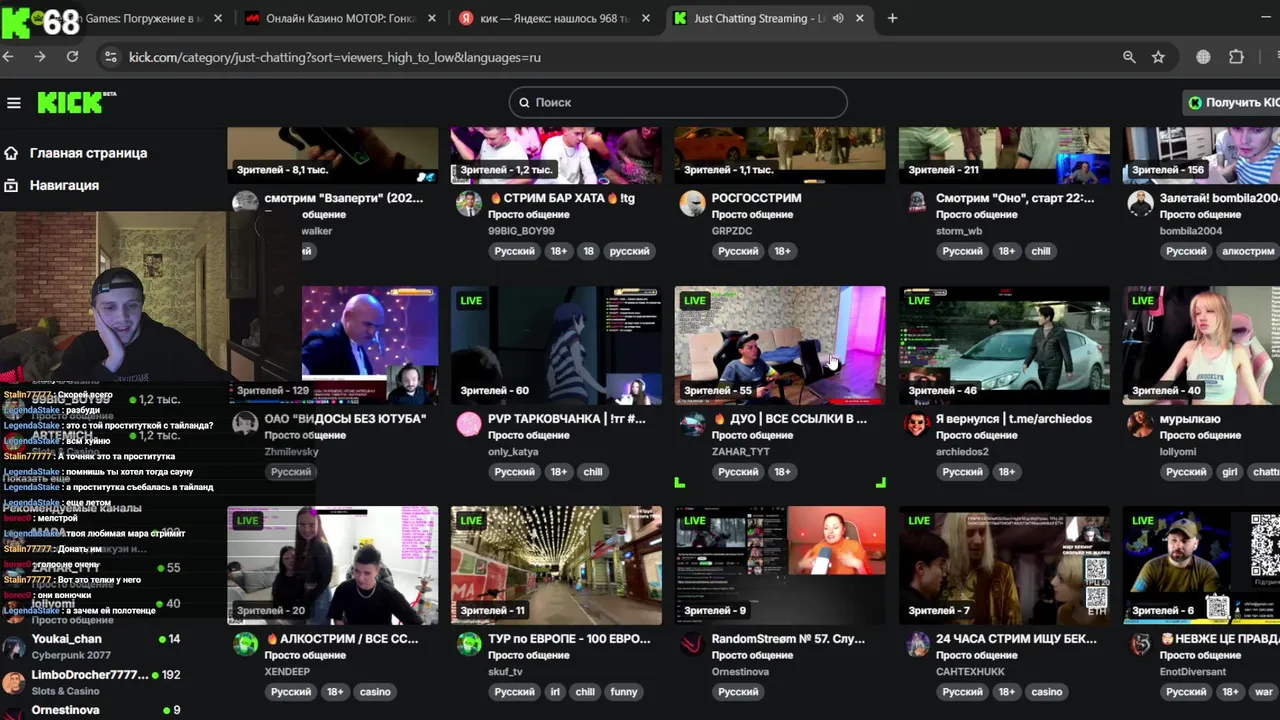Click алкострим tag under bombila2004
The image size is (1280, 720).
coord(1248,251)
